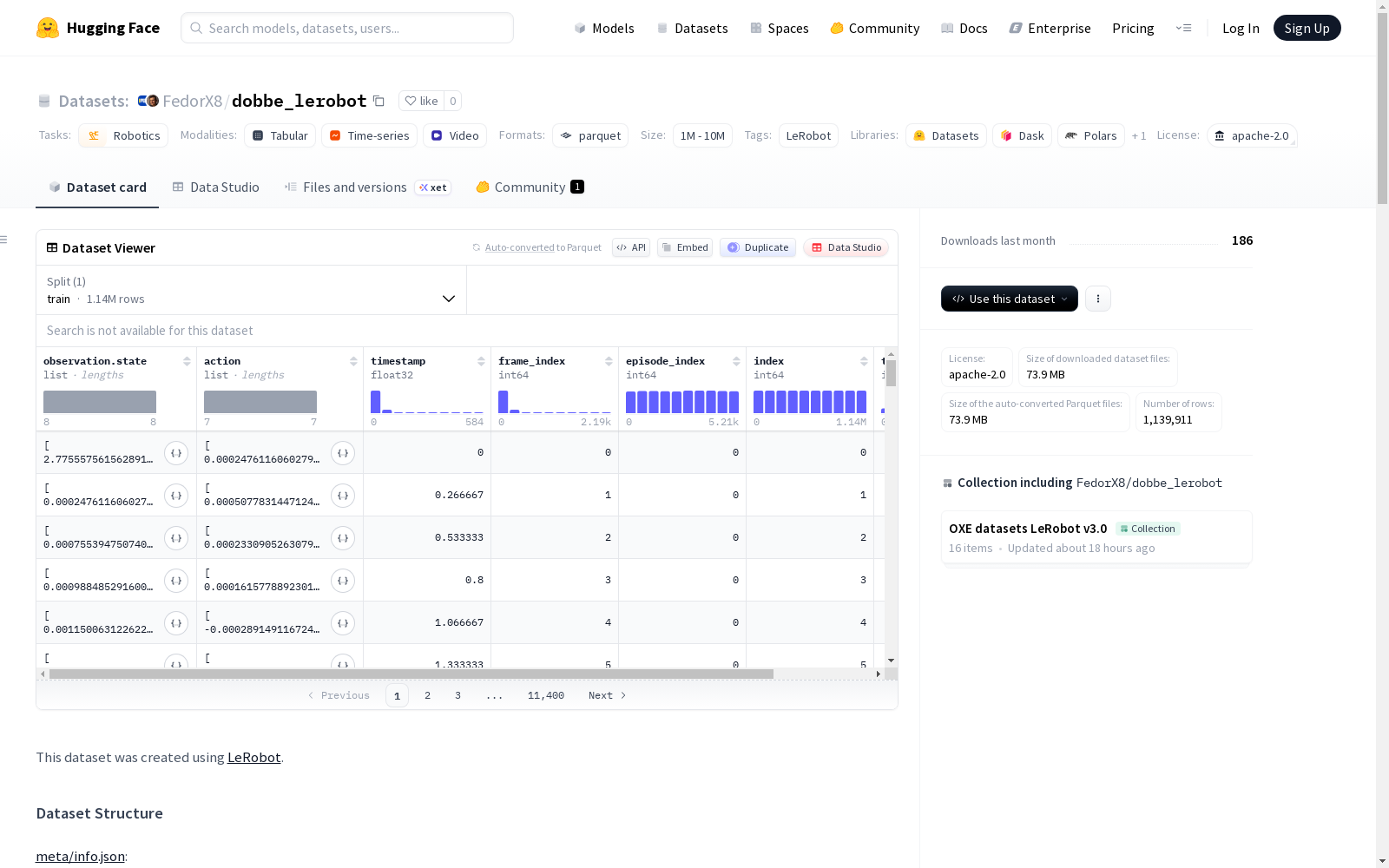Go to Models in the top navigation

(x=604, y=28)
